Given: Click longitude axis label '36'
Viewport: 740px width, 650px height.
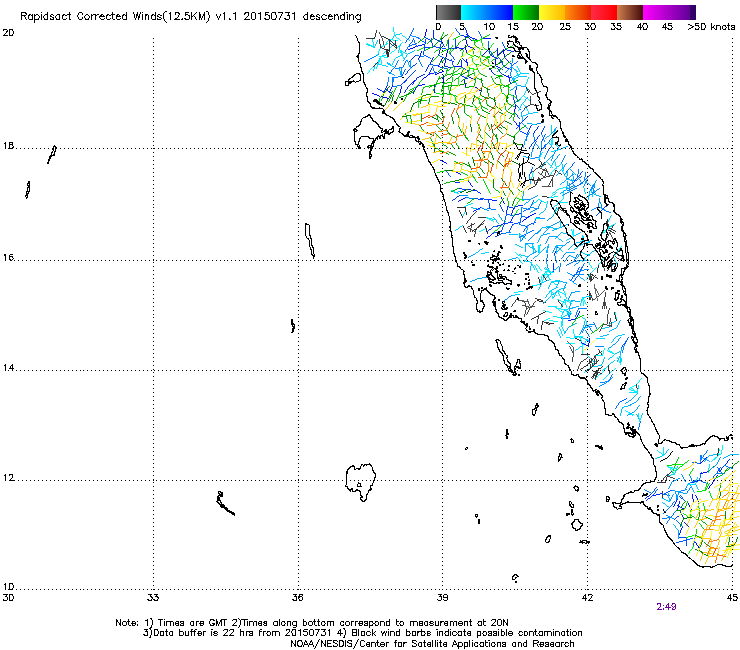Looking at the screenshot, I should [x=297, y=598].
